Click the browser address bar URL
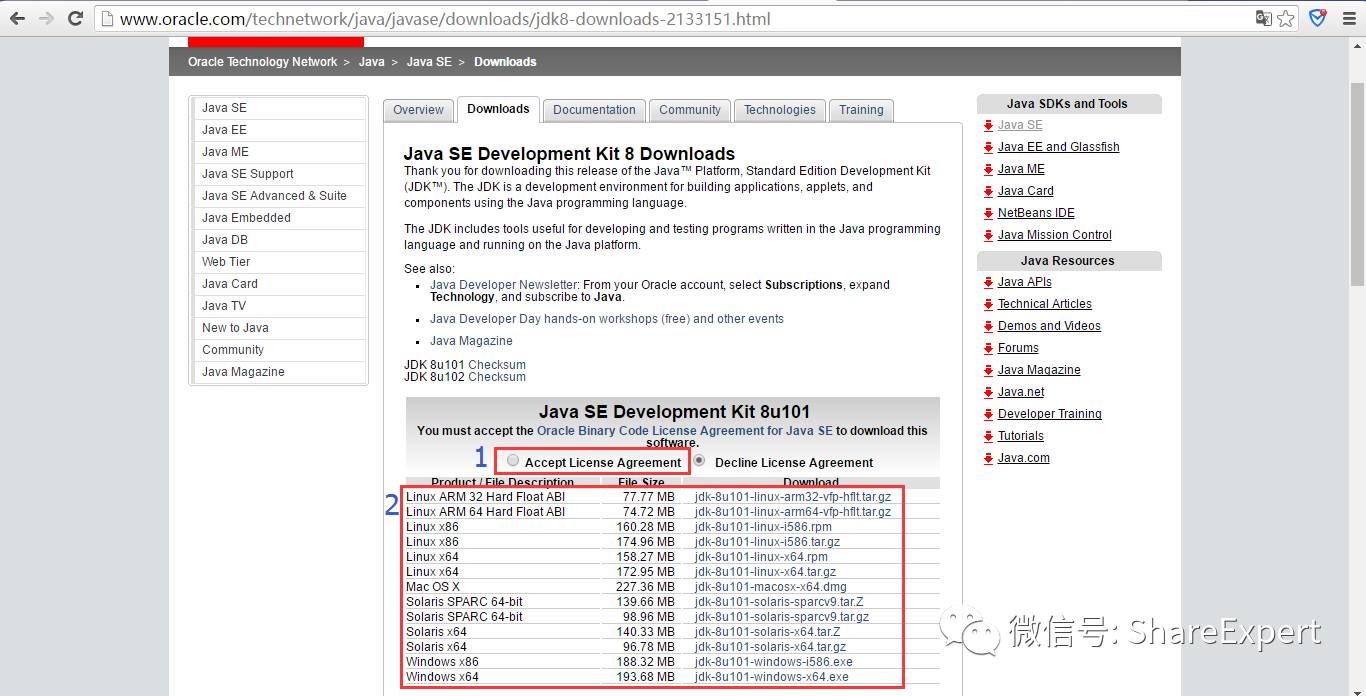 click(x=445, y=19)
